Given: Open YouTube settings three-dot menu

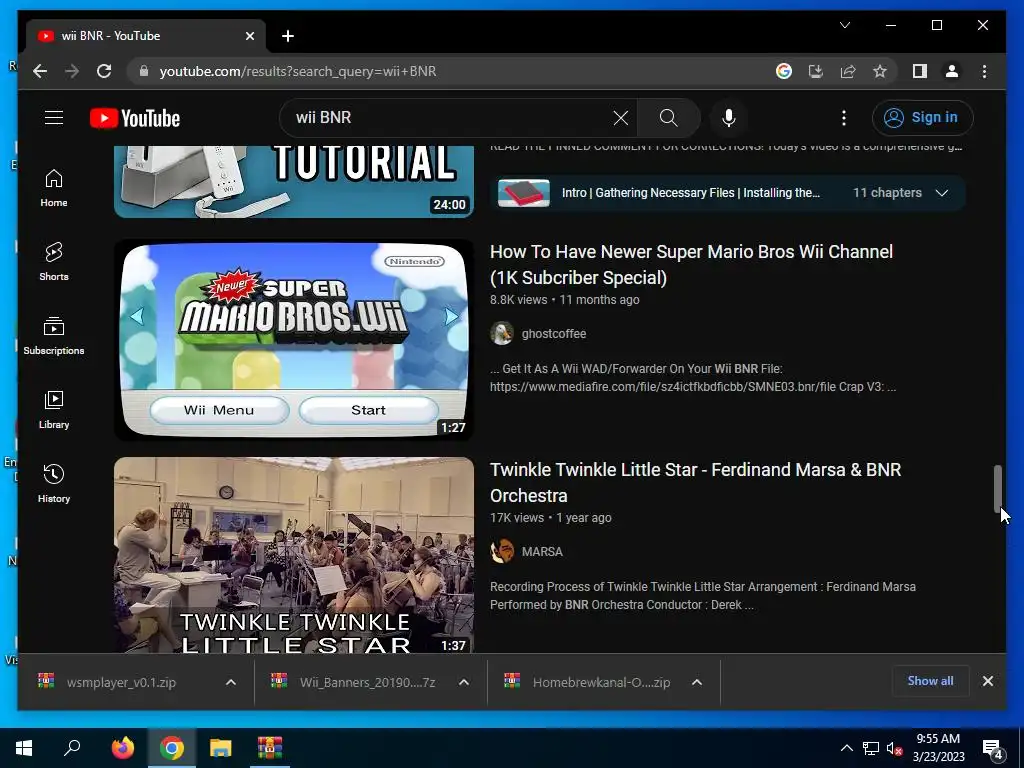Looking at the screenshot, I should pos(844,118).
